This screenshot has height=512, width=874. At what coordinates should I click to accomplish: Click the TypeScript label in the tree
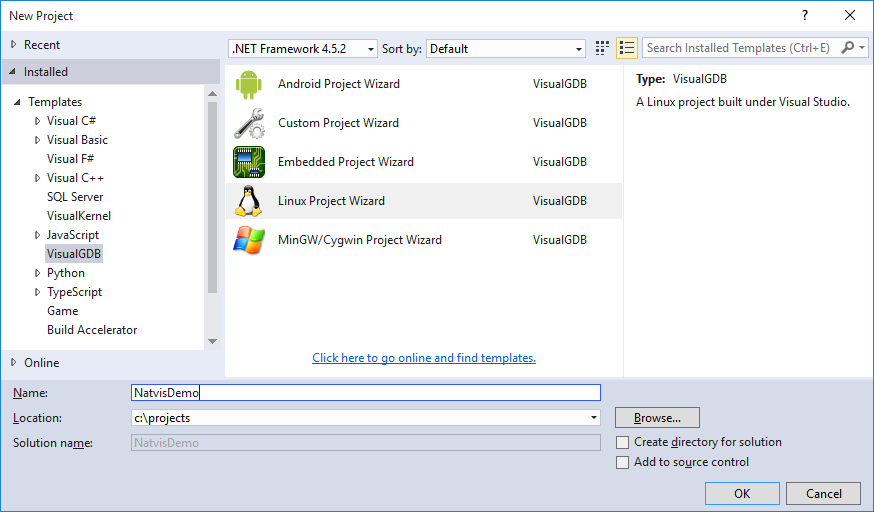point(74,292)
